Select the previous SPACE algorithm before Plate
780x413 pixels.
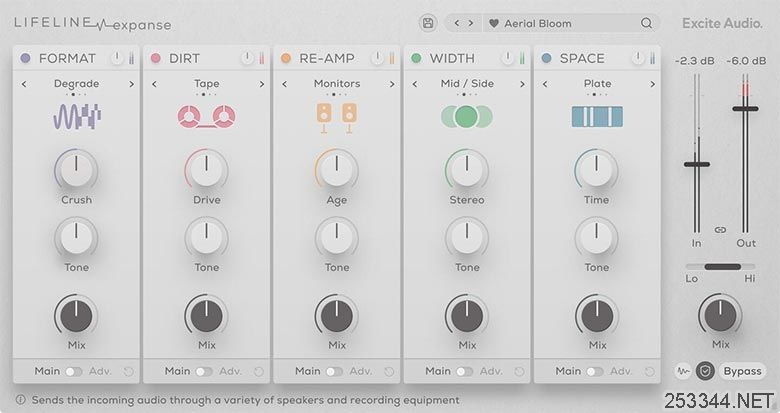[545, 84]
